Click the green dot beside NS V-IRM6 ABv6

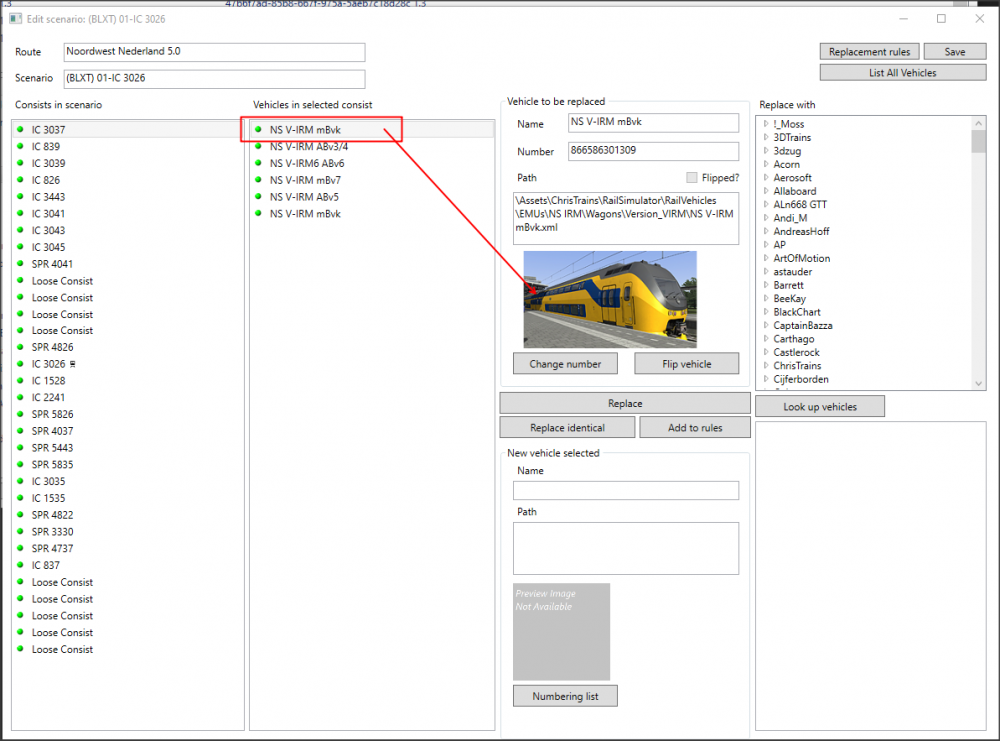[258, 163]
